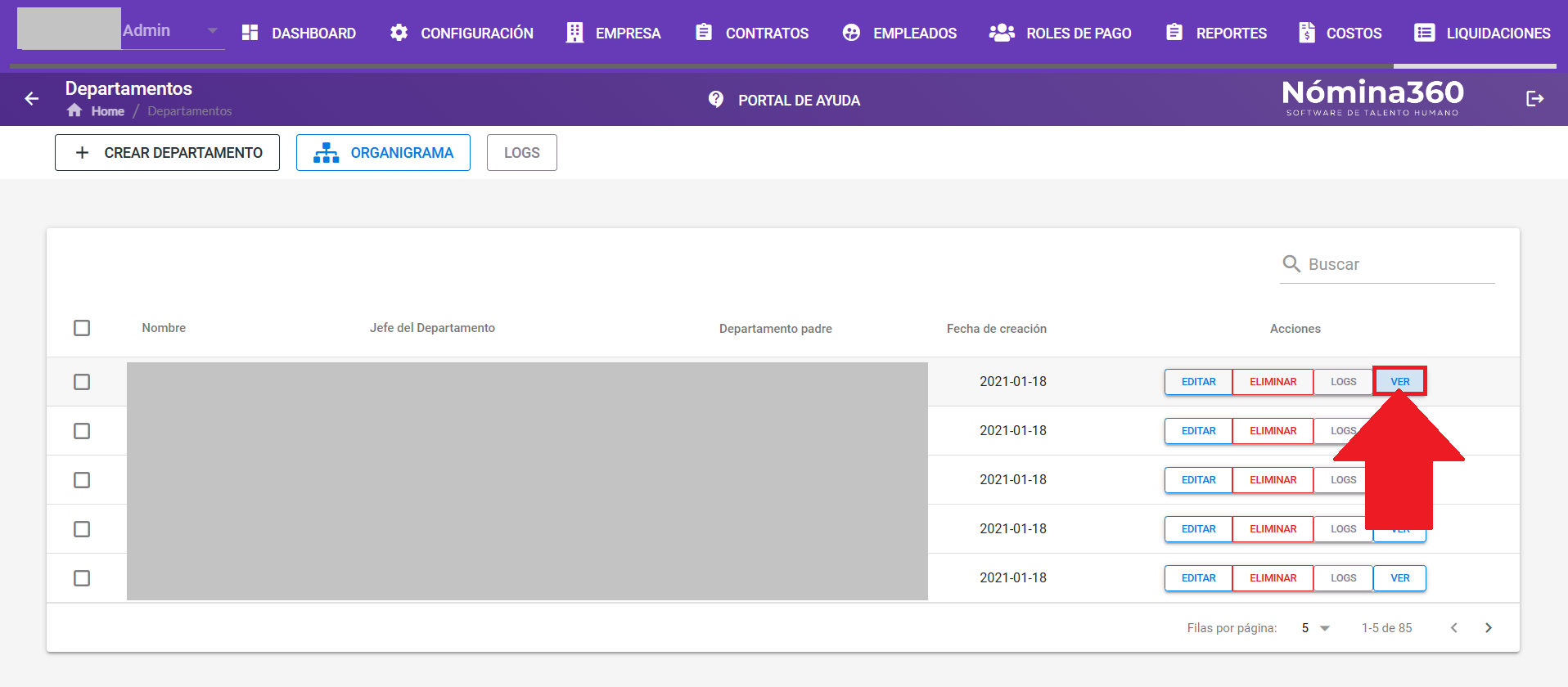Viewport: 1568px width, 687px height.
Task: Open the Configuración menu
Action: coord(462,33)
